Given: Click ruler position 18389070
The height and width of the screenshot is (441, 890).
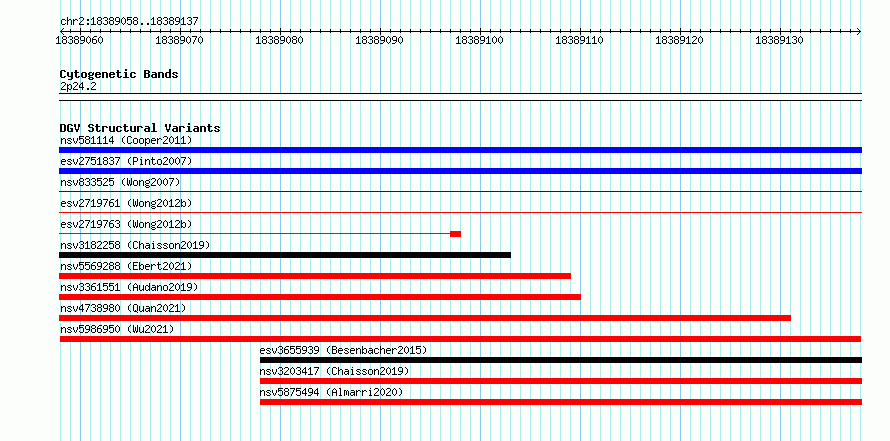Looking at the screenshot, I should (x=179, y=40).
